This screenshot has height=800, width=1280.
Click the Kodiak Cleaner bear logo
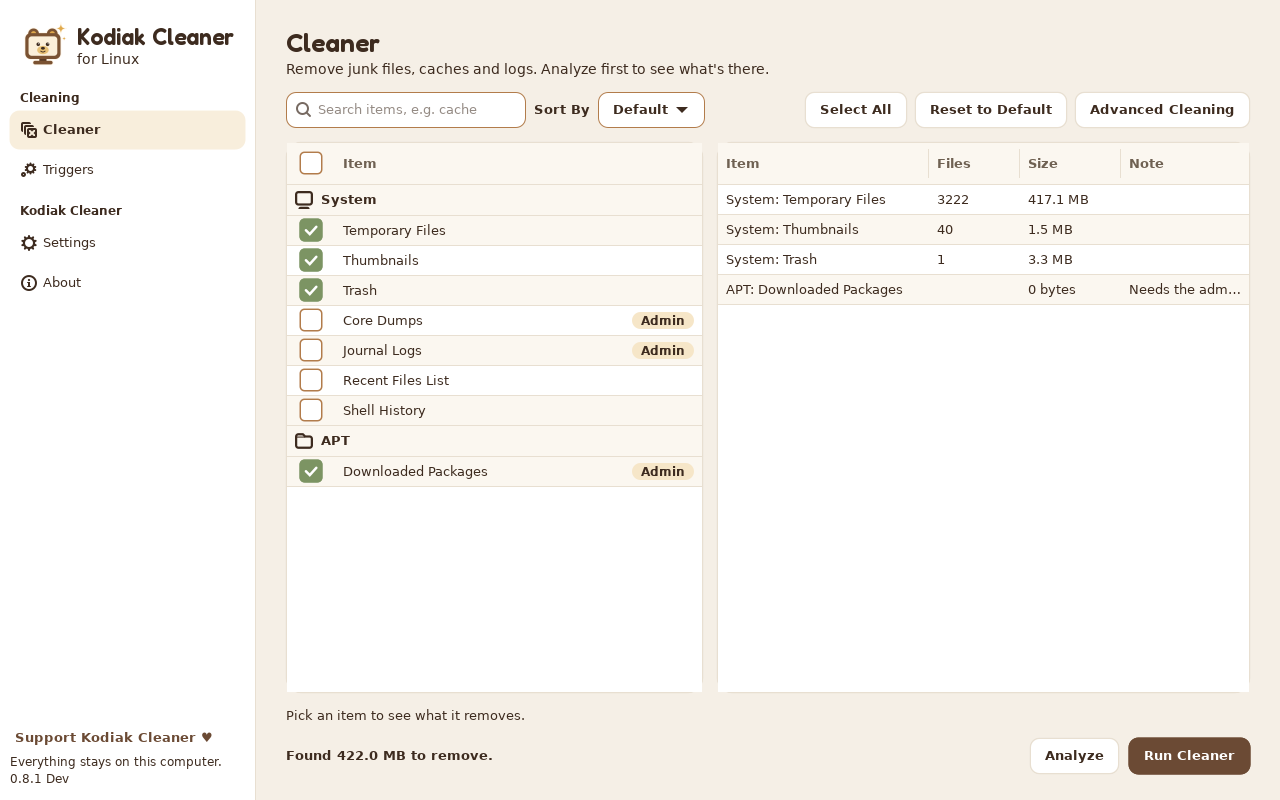pyautogui.click(x=44, y=45)
